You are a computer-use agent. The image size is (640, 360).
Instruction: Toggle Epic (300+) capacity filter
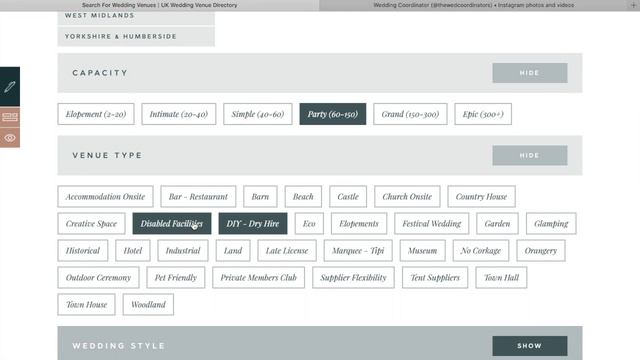[x=483, y=114]
